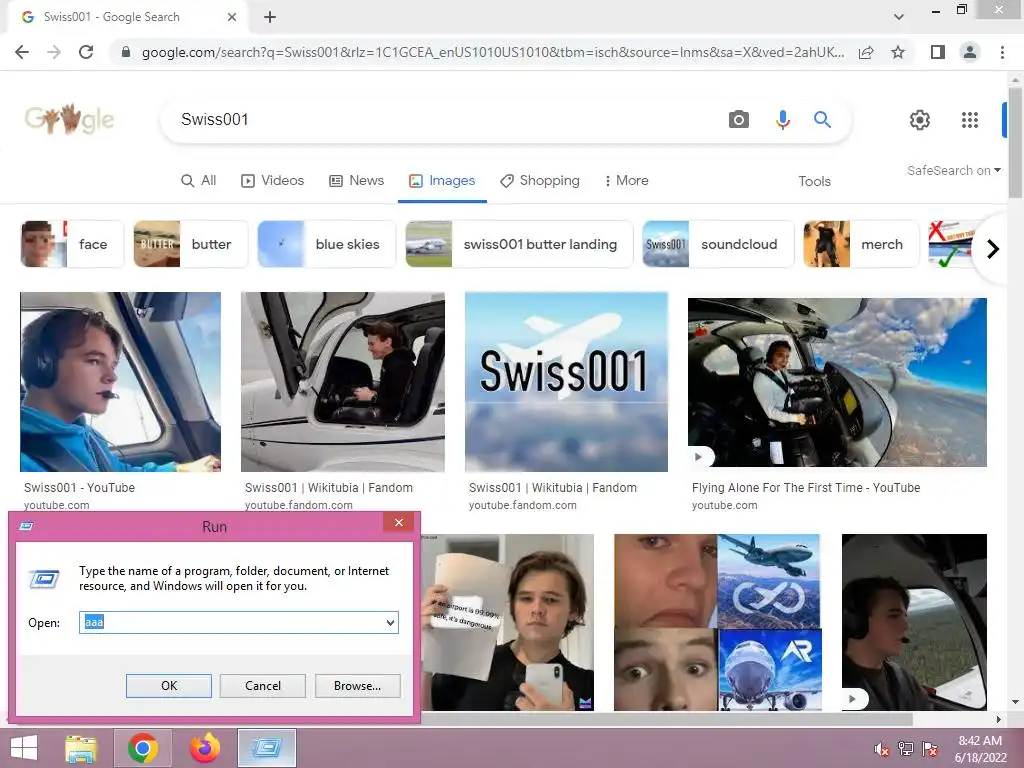This screenshot has width=1024, height=768.
Task: Open the taskbar clock and date
Action: [x=980, y=749]
